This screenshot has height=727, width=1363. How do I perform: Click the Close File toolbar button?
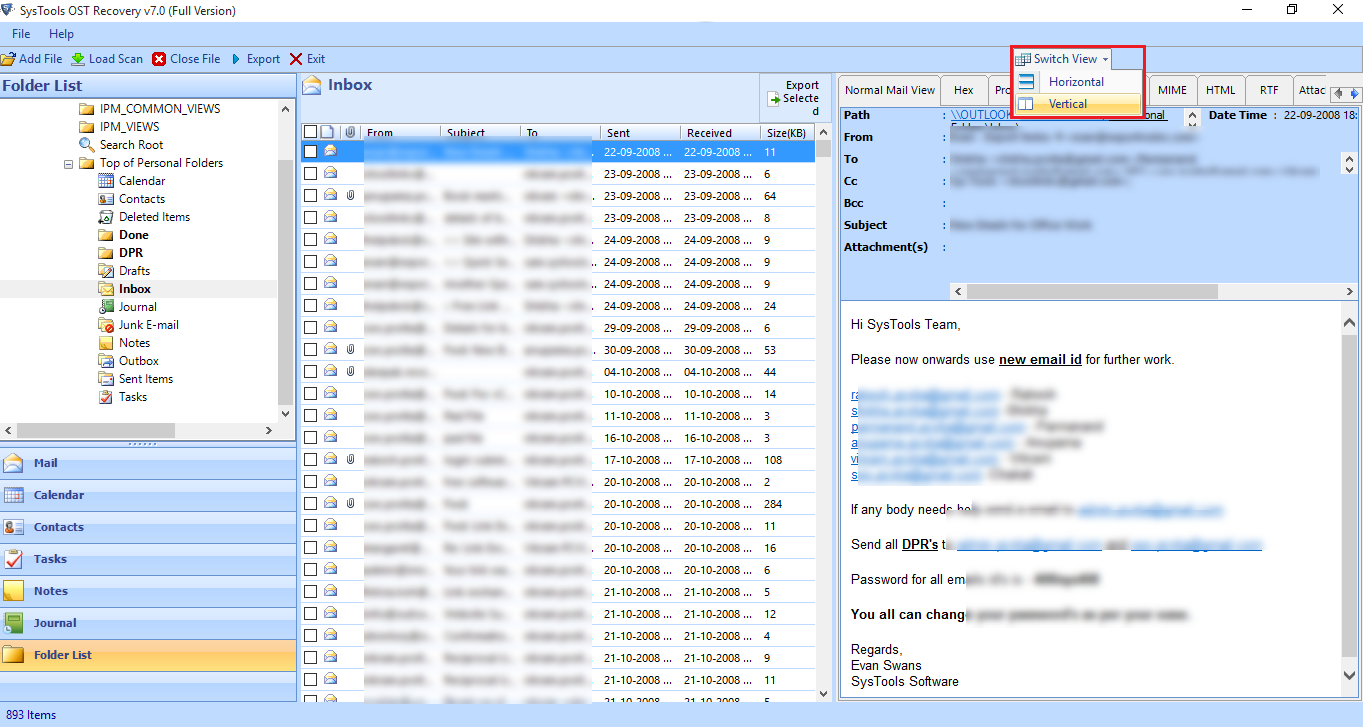186,59
